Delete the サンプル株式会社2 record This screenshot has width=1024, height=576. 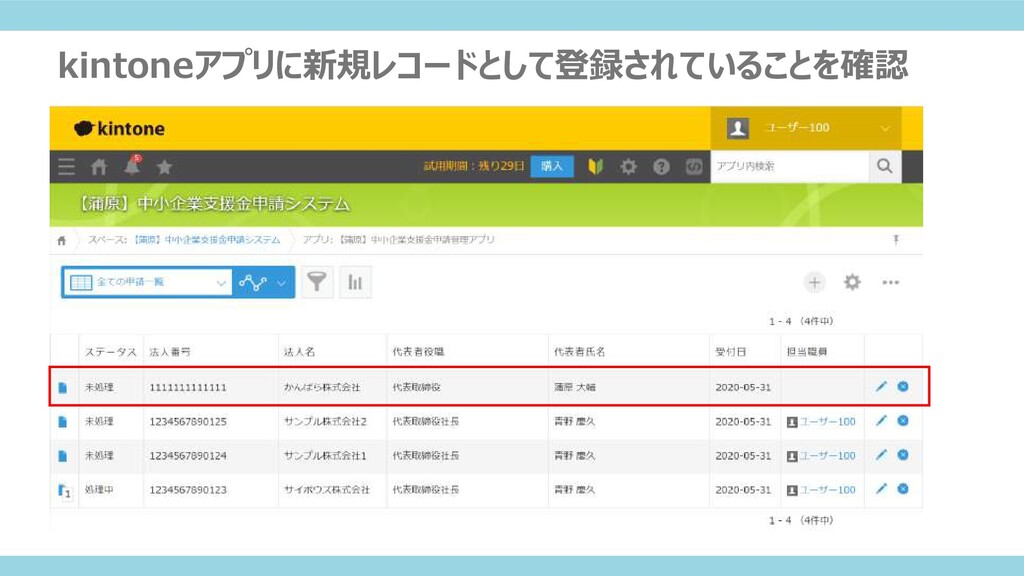[x=903, y=421]
